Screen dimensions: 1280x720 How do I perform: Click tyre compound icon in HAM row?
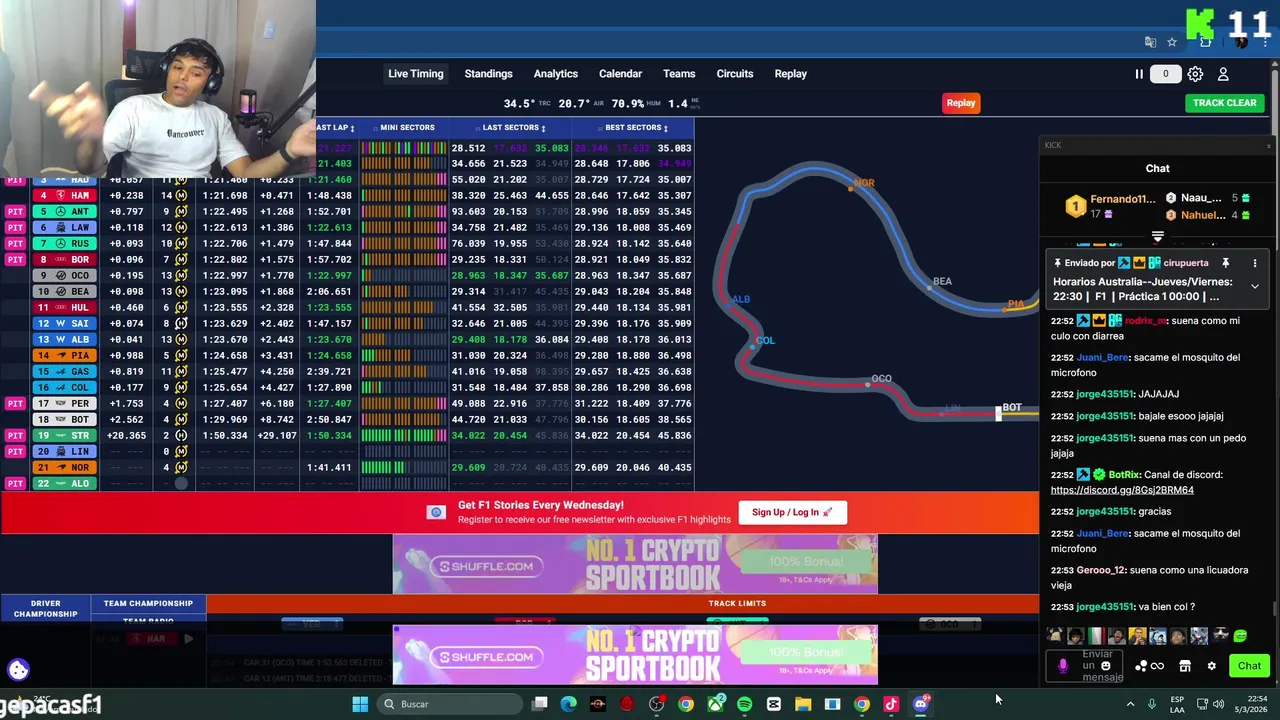(x=181, y=195)
